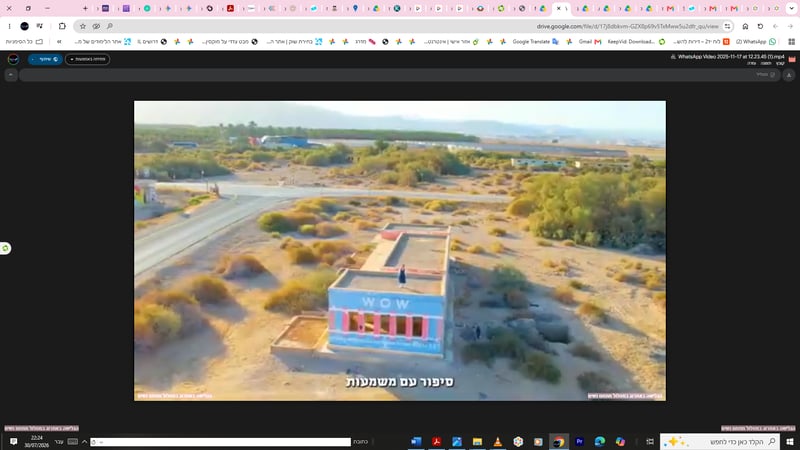Click the zoom magnifier in the address bar
Viewport: 800px width, 450px height.
pyautogui.click(x=110, y=26)
